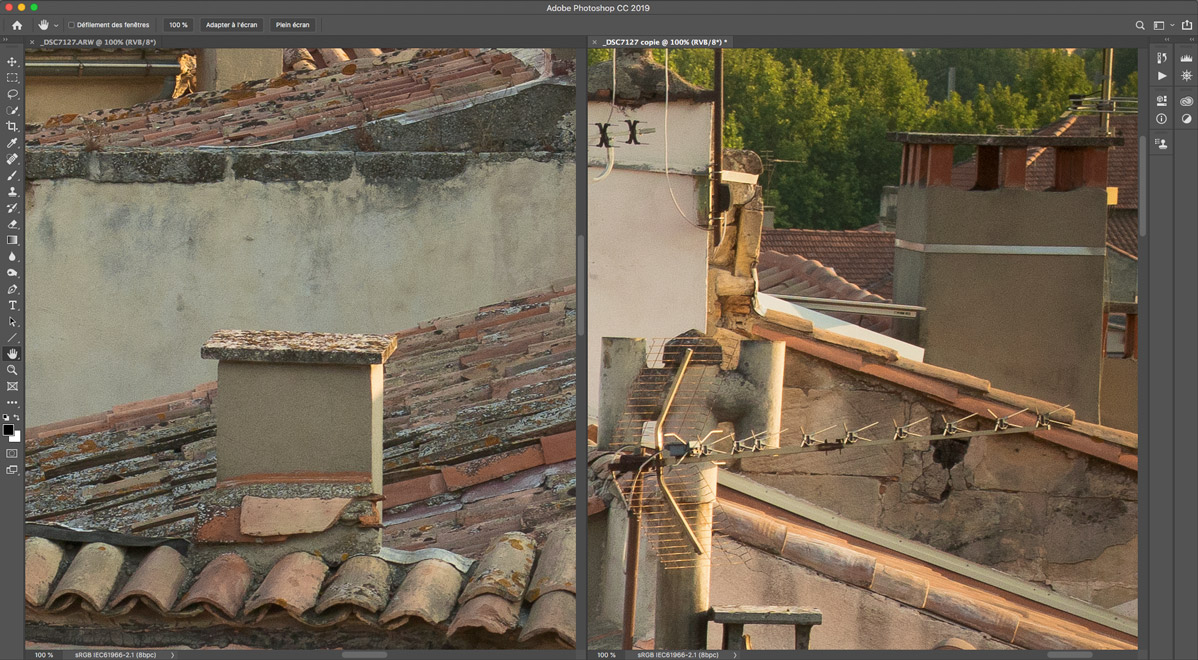
Task: Open the Hand tool preset dropdown
Action: [56, 25]
